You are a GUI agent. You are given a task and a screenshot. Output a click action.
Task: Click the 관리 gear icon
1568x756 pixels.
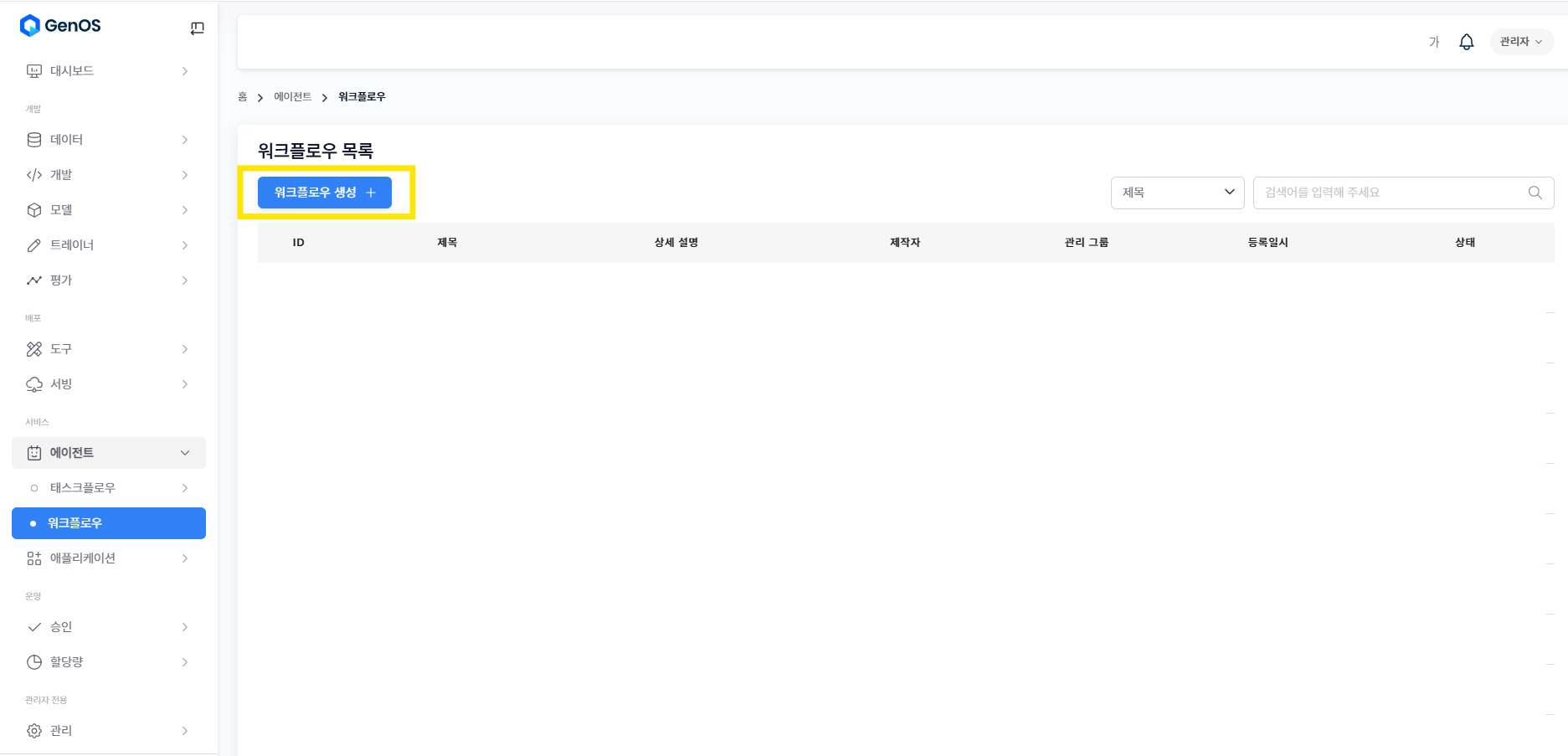(x=34, y=731)
